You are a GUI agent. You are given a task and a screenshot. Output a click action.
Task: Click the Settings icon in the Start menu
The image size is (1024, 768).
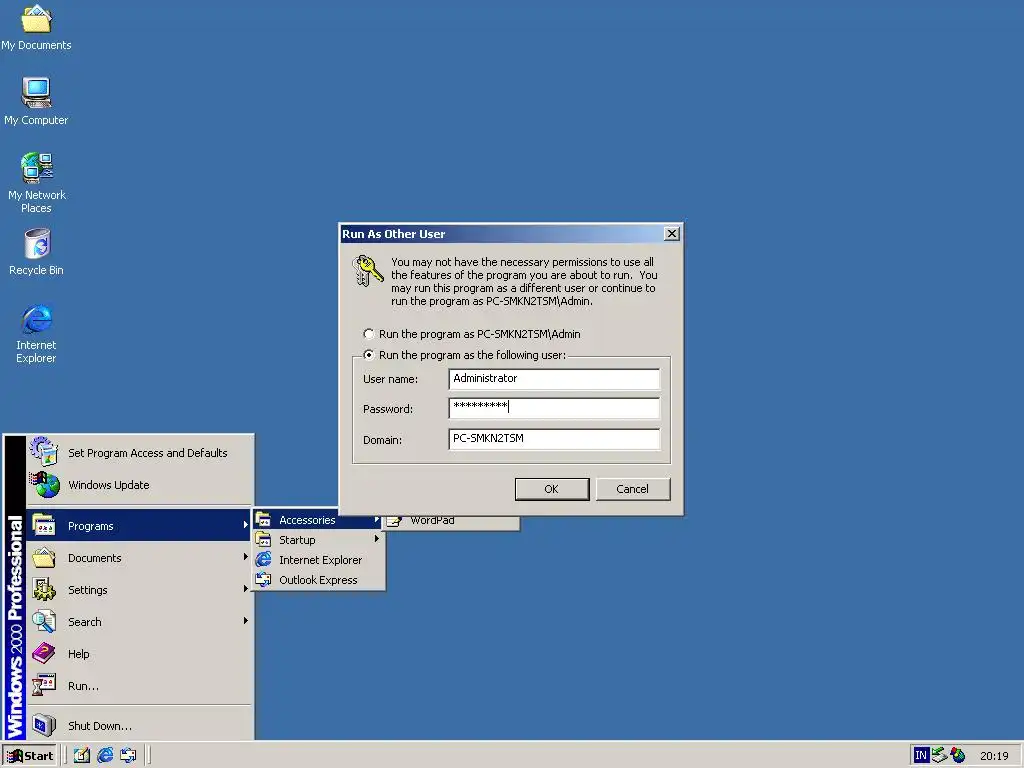coord(44,590)
